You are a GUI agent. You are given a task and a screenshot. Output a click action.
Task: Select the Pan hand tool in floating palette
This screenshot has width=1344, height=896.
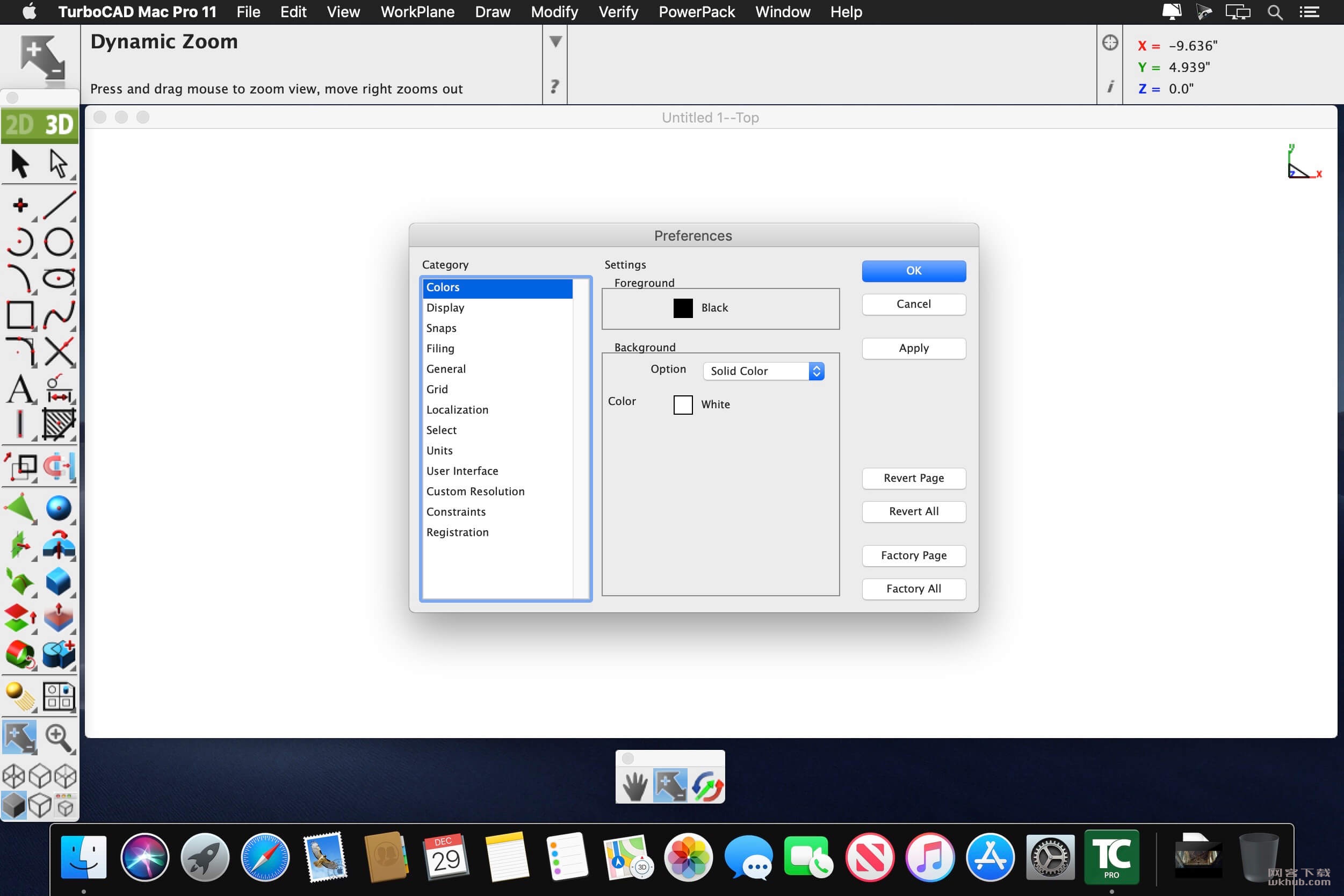click(635, 786)
